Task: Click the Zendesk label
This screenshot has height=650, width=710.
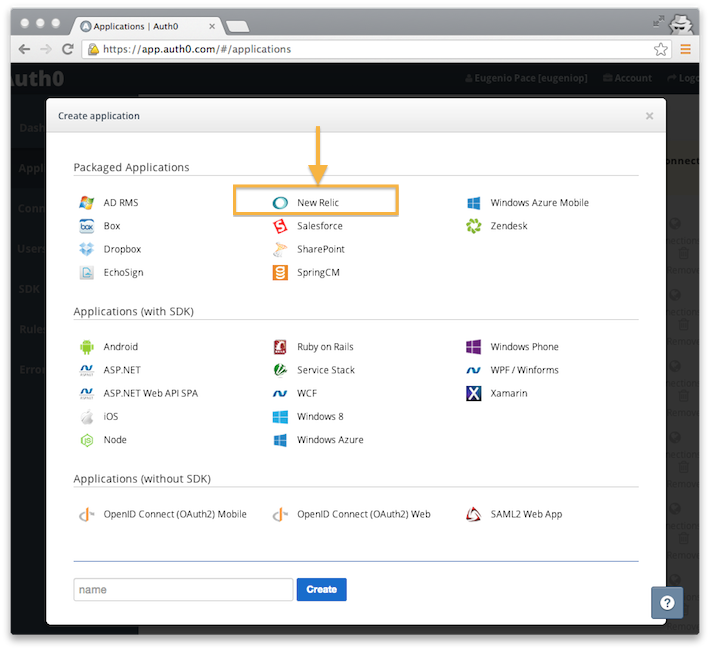Action: (509, 226)
